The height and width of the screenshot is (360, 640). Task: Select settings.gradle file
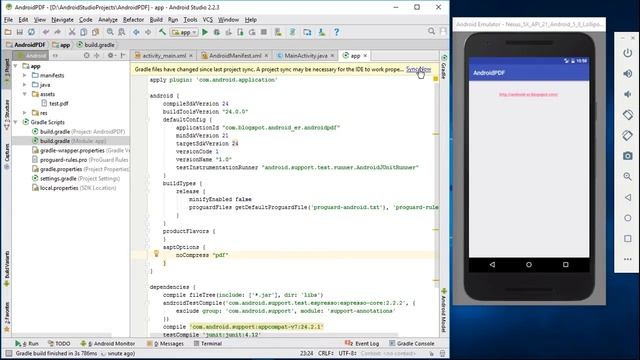pos(76,179)
